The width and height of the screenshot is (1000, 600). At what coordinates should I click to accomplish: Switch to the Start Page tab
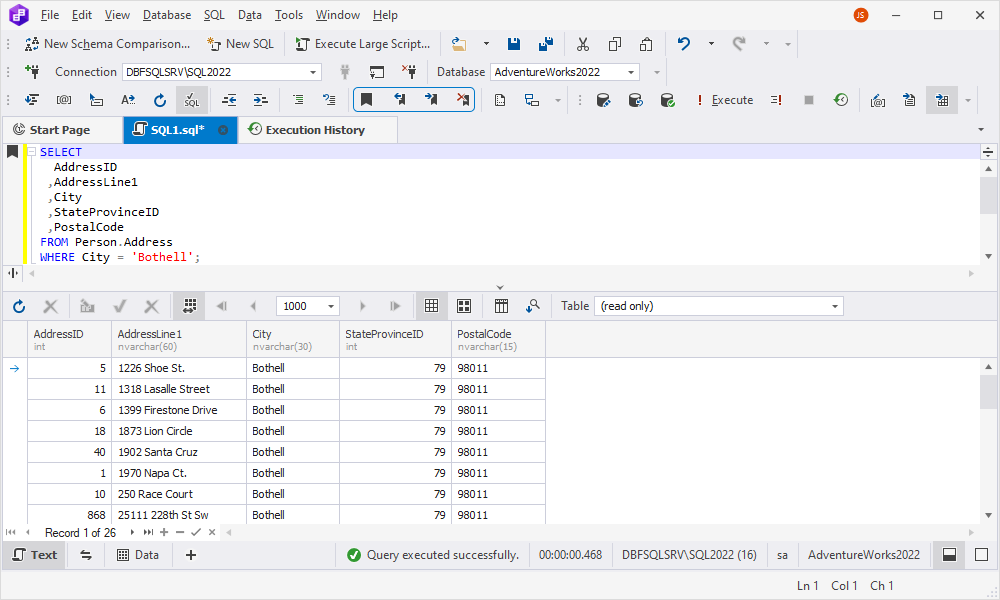(62, 130)
